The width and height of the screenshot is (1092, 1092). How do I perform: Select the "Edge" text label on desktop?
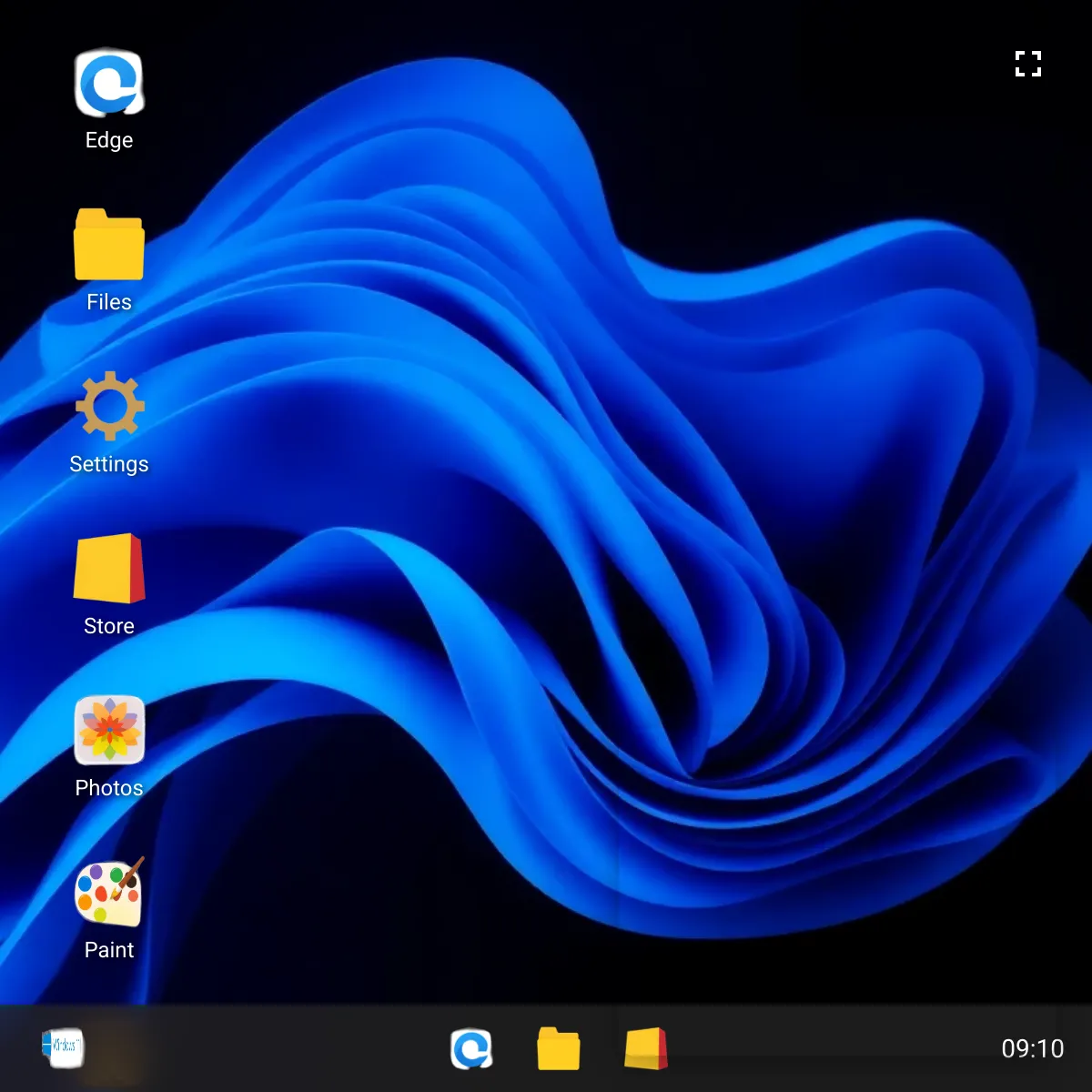click(x=109, y=140)
